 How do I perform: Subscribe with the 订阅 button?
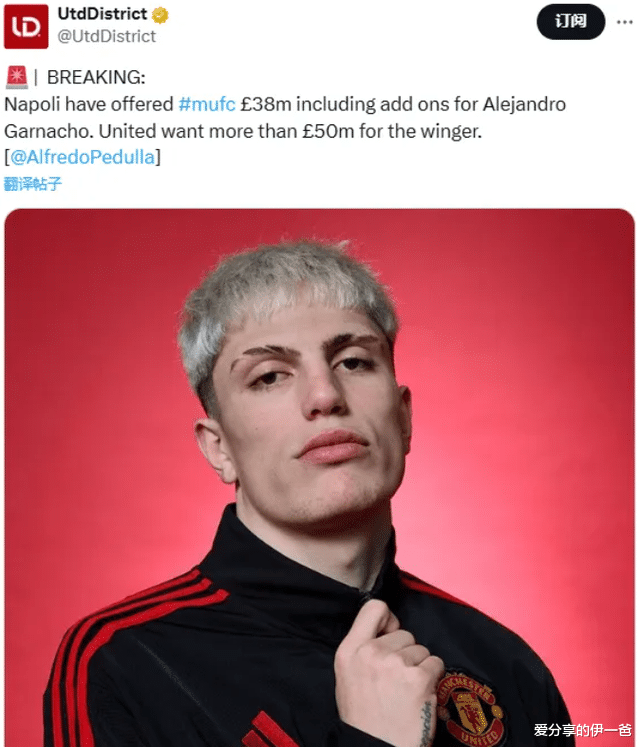(x=570, y=21)
